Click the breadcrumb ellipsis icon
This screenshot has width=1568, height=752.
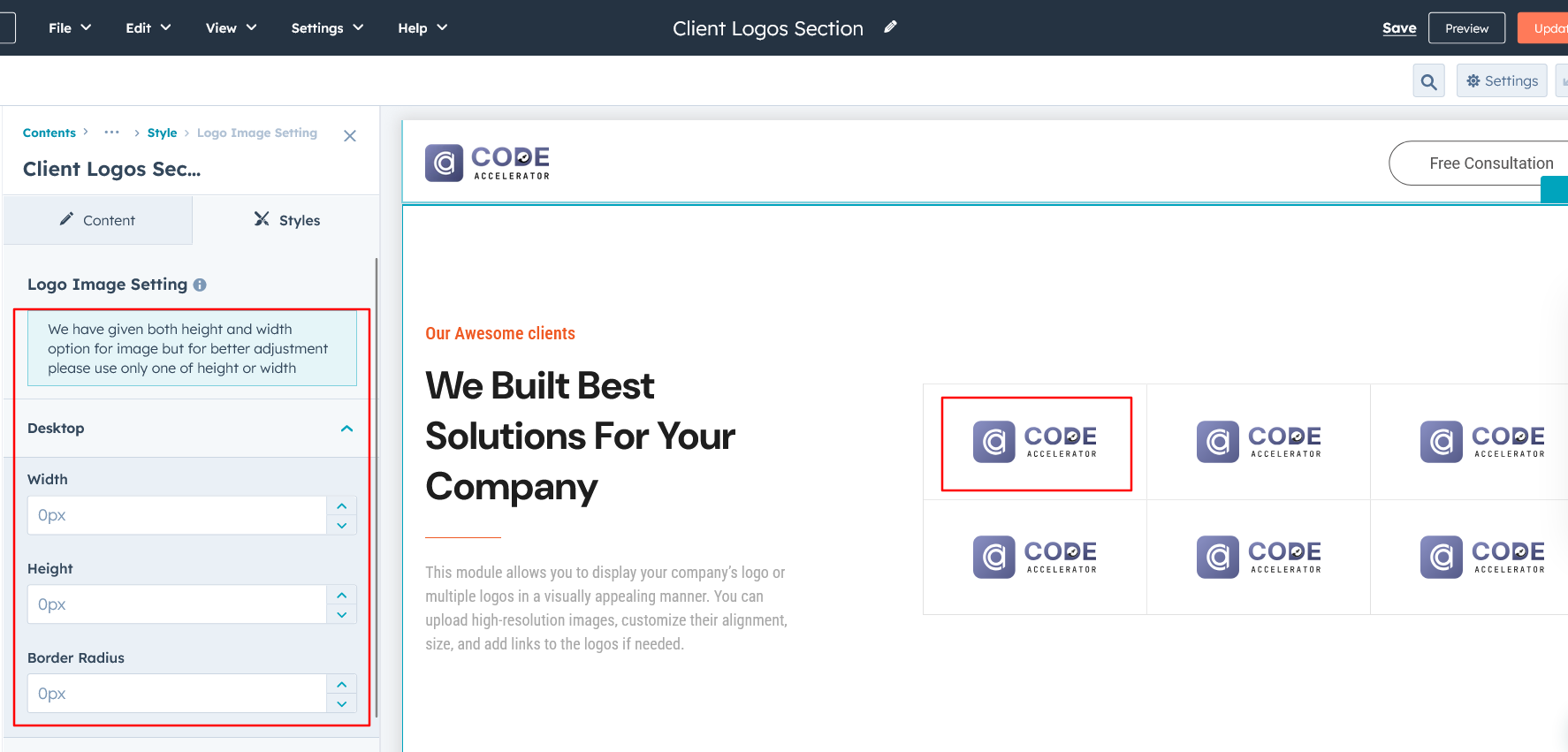click(x=111, y=133)
